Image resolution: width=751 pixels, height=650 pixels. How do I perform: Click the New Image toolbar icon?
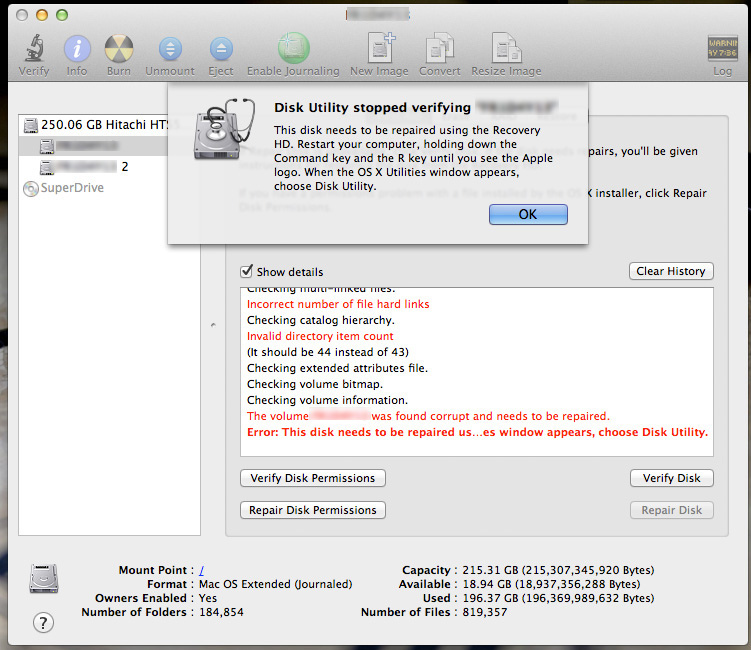[380, 47]
